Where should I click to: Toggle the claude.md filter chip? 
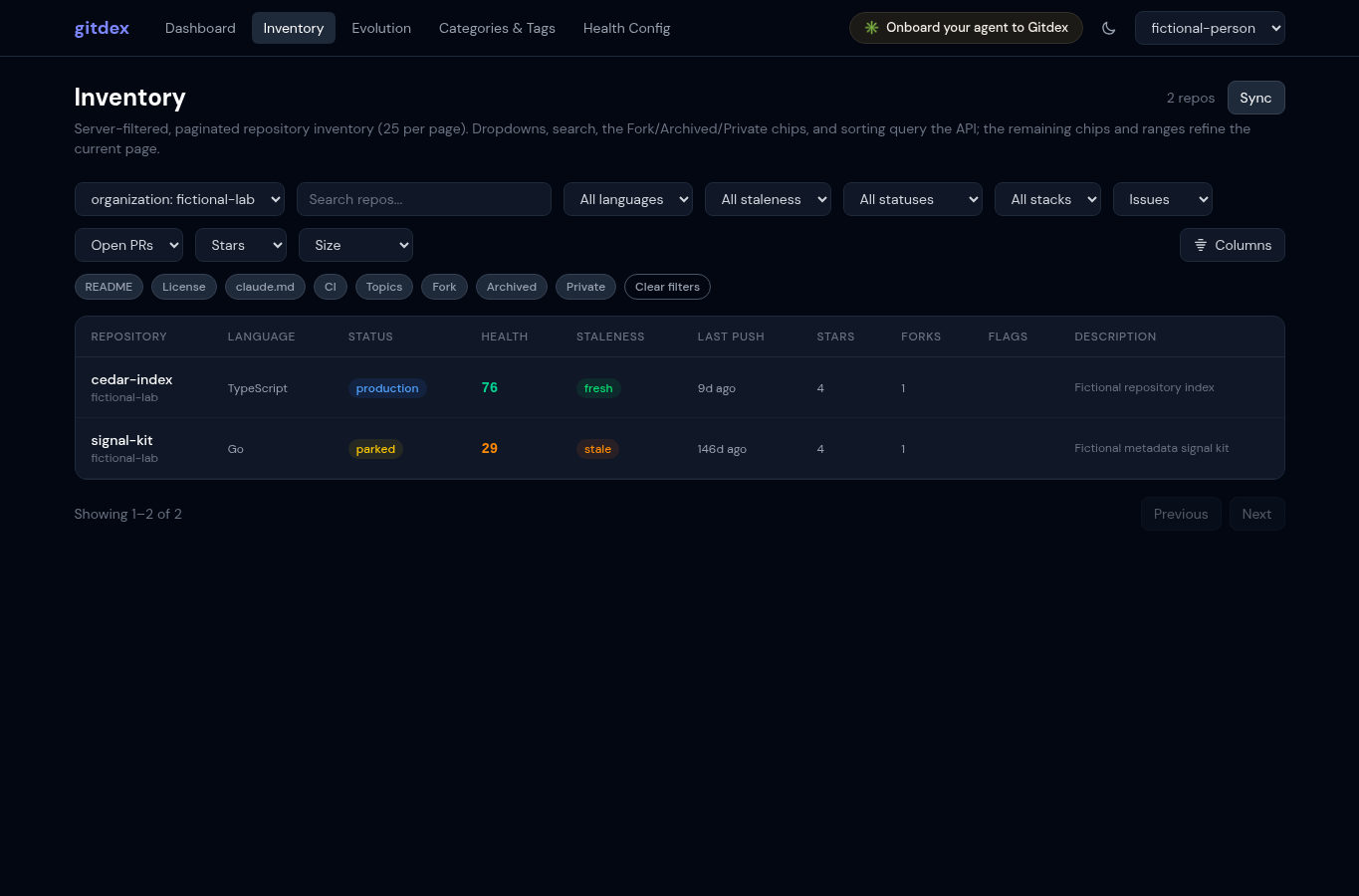point(265,287)
